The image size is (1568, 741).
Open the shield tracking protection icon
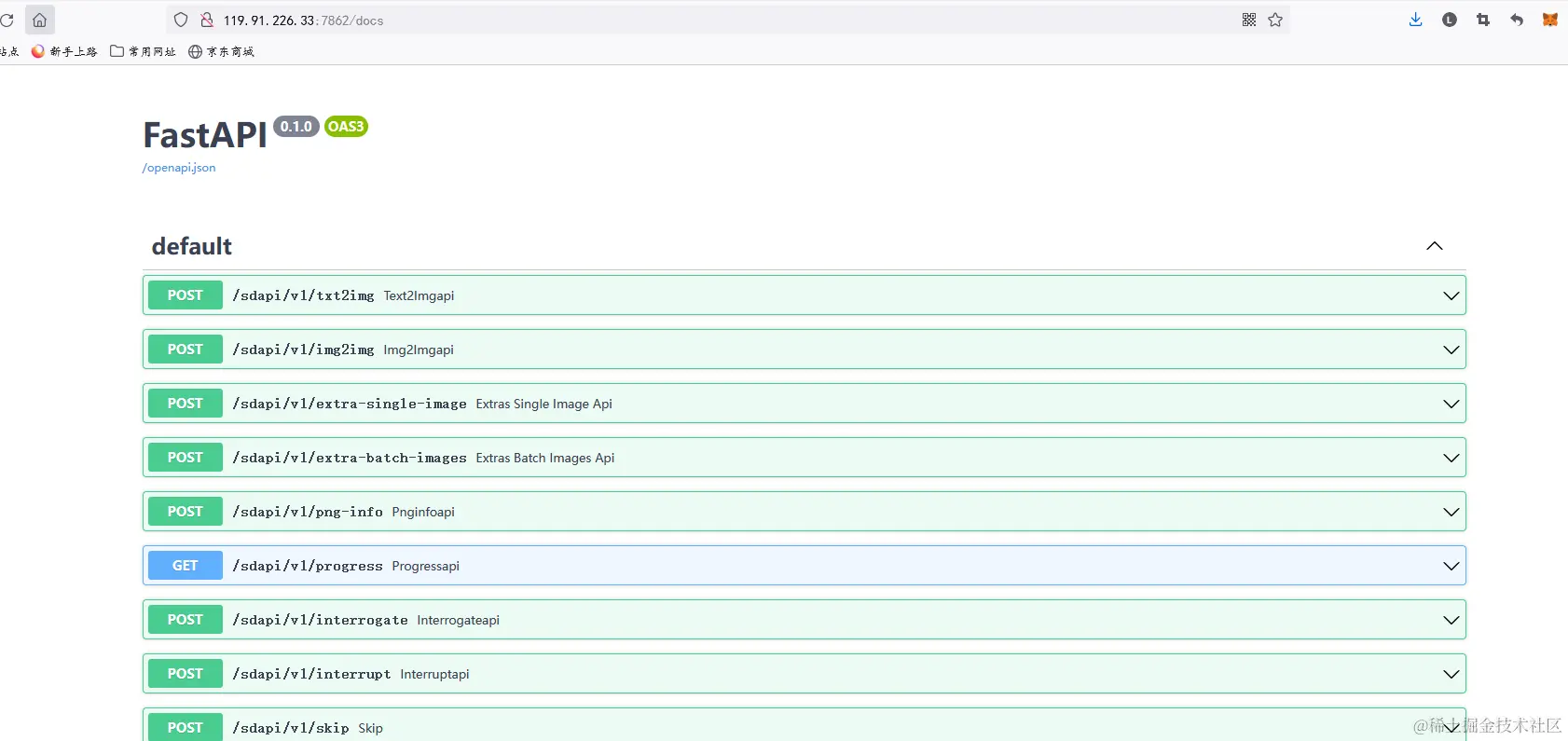pyautogui.click(x=181, y=20)
